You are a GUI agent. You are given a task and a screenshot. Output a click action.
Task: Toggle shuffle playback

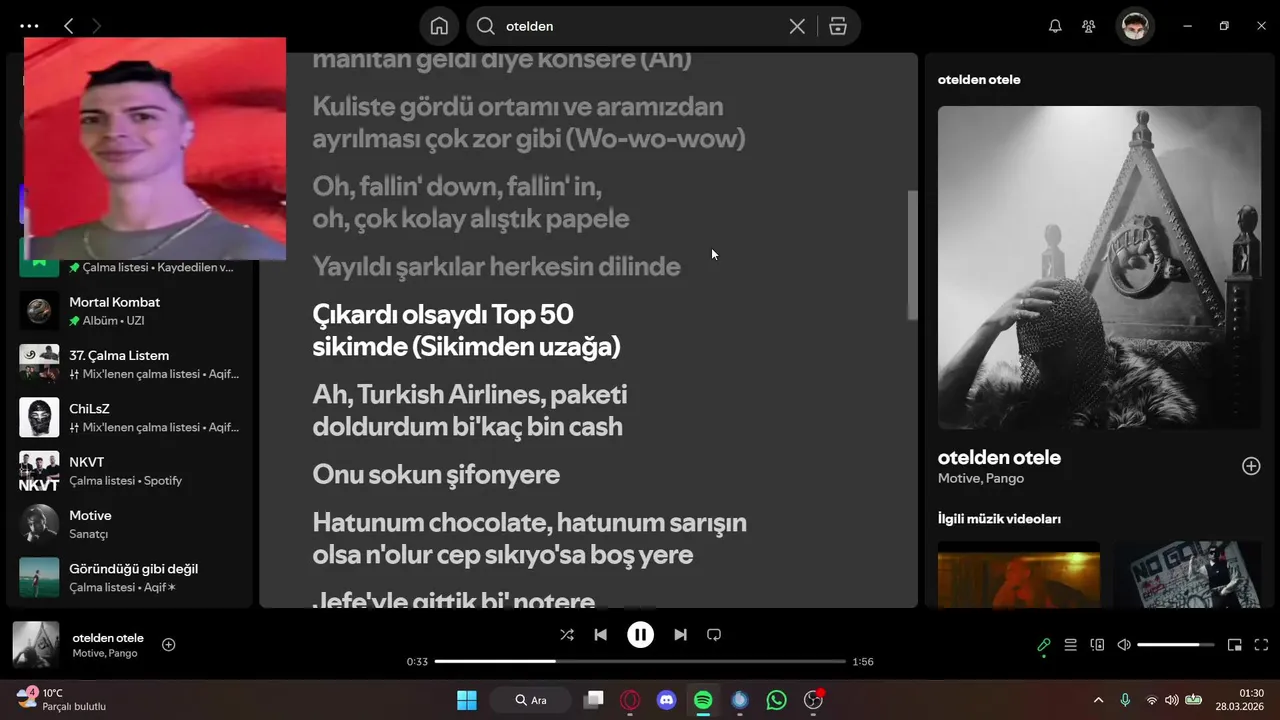pos(567,634)
